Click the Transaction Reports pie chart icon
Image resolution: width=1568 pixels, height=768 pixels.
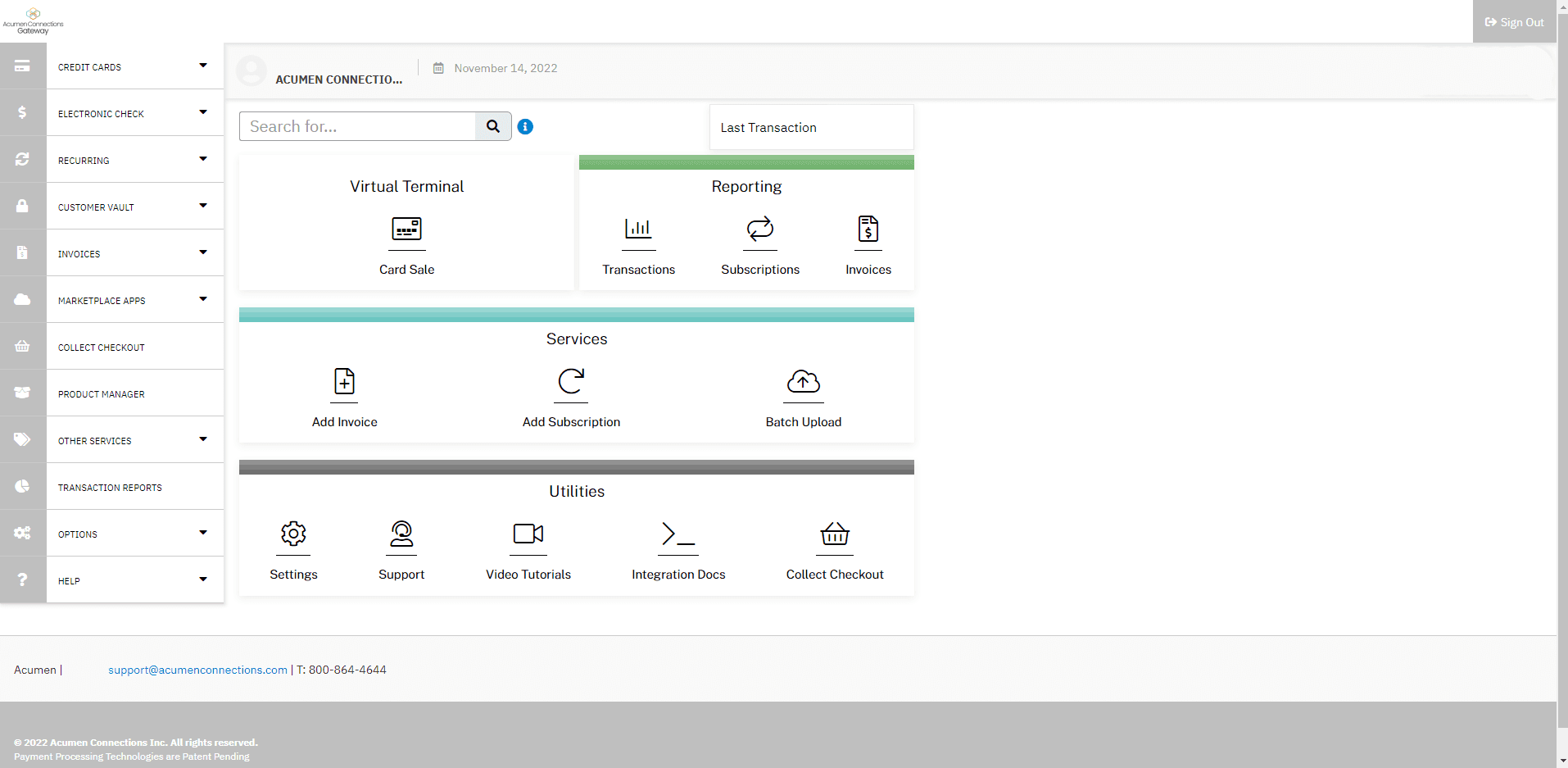point(22,486)
